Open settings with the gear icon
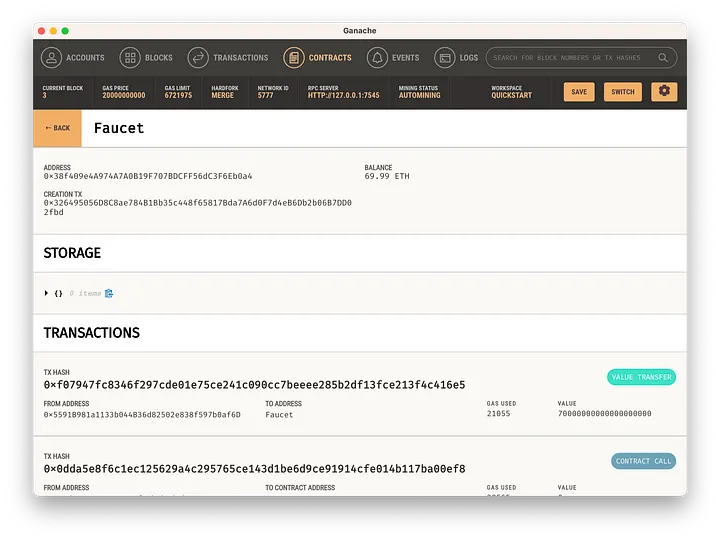The width and height of the screenshot is (720, 540). [664, 91]
